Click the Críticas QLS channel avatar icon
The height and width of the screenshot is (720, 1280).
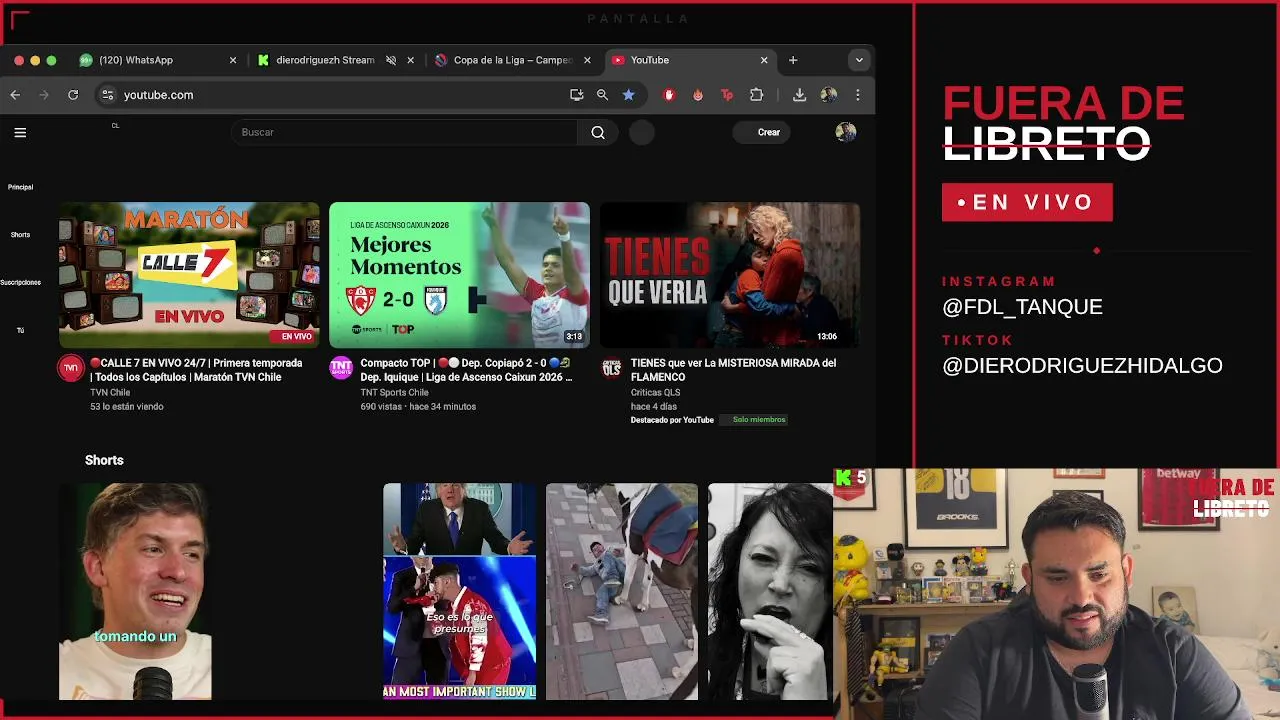coord(611,368)
